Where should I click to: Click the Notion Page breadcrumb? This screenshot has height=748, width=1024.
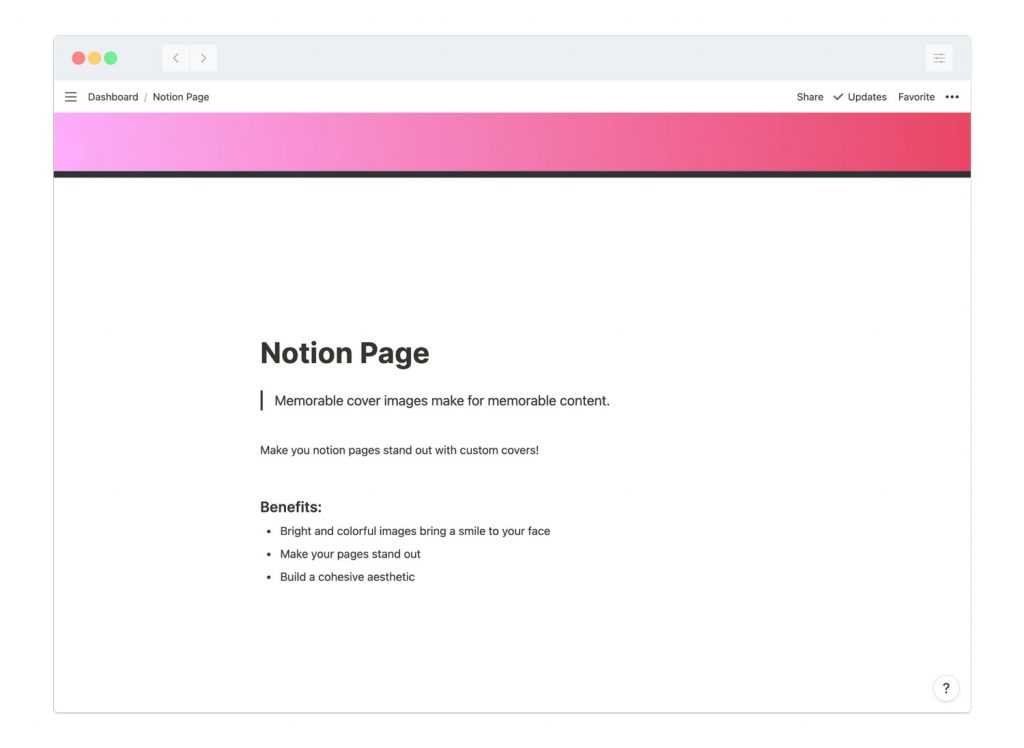(181, 97)
